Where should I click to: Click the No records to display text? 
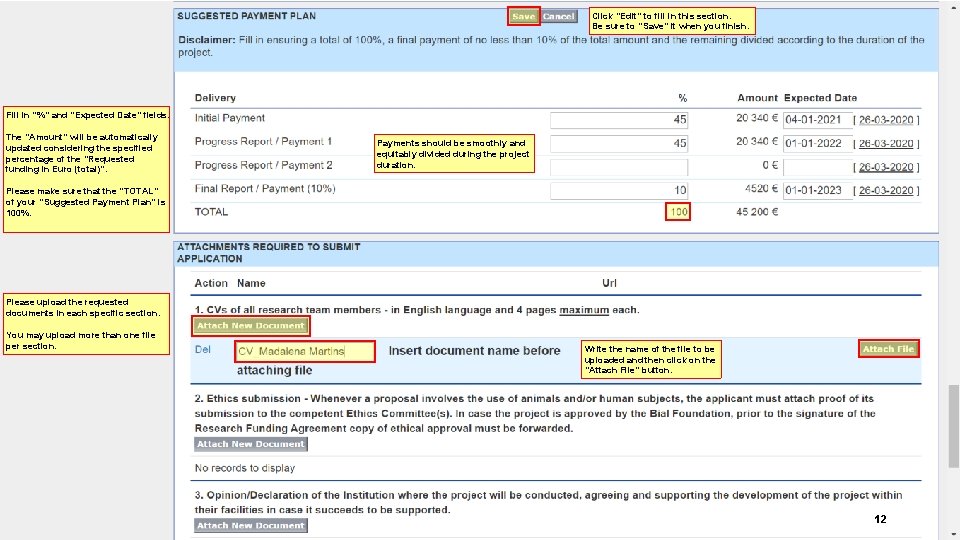245,468
